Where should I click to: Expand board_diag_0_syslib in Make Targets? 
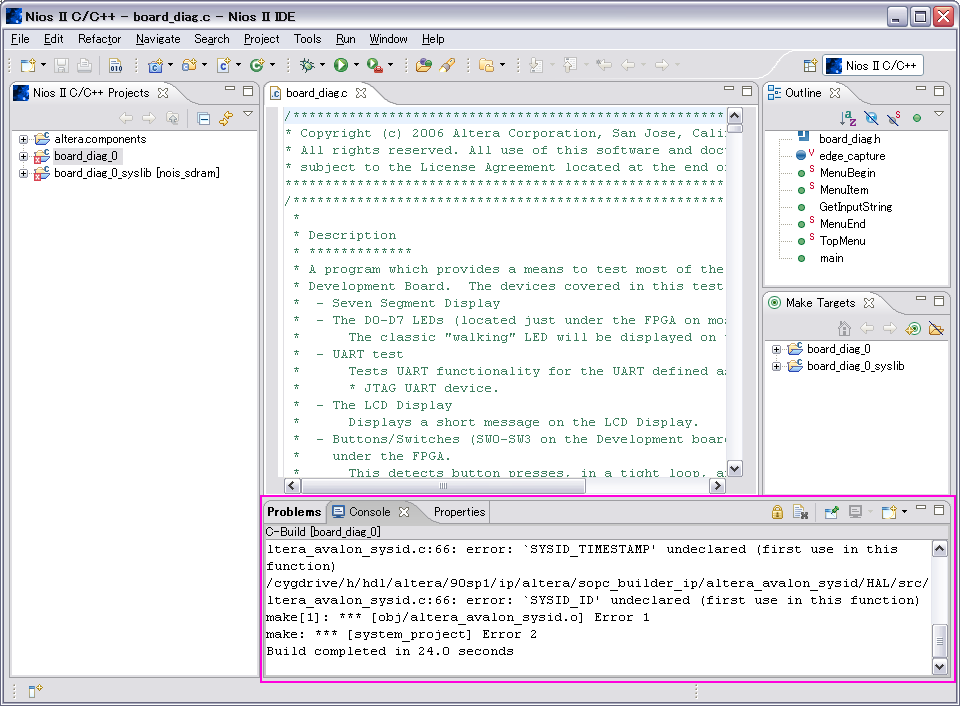coord(776,367)
